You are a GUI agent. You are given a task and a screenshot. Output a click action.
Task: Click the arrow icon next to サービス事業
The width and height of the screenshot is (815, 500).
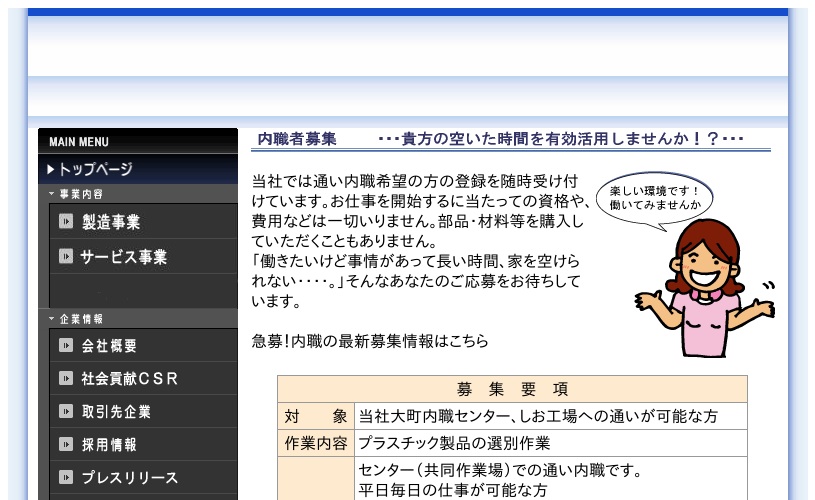[x=66, y=257]
